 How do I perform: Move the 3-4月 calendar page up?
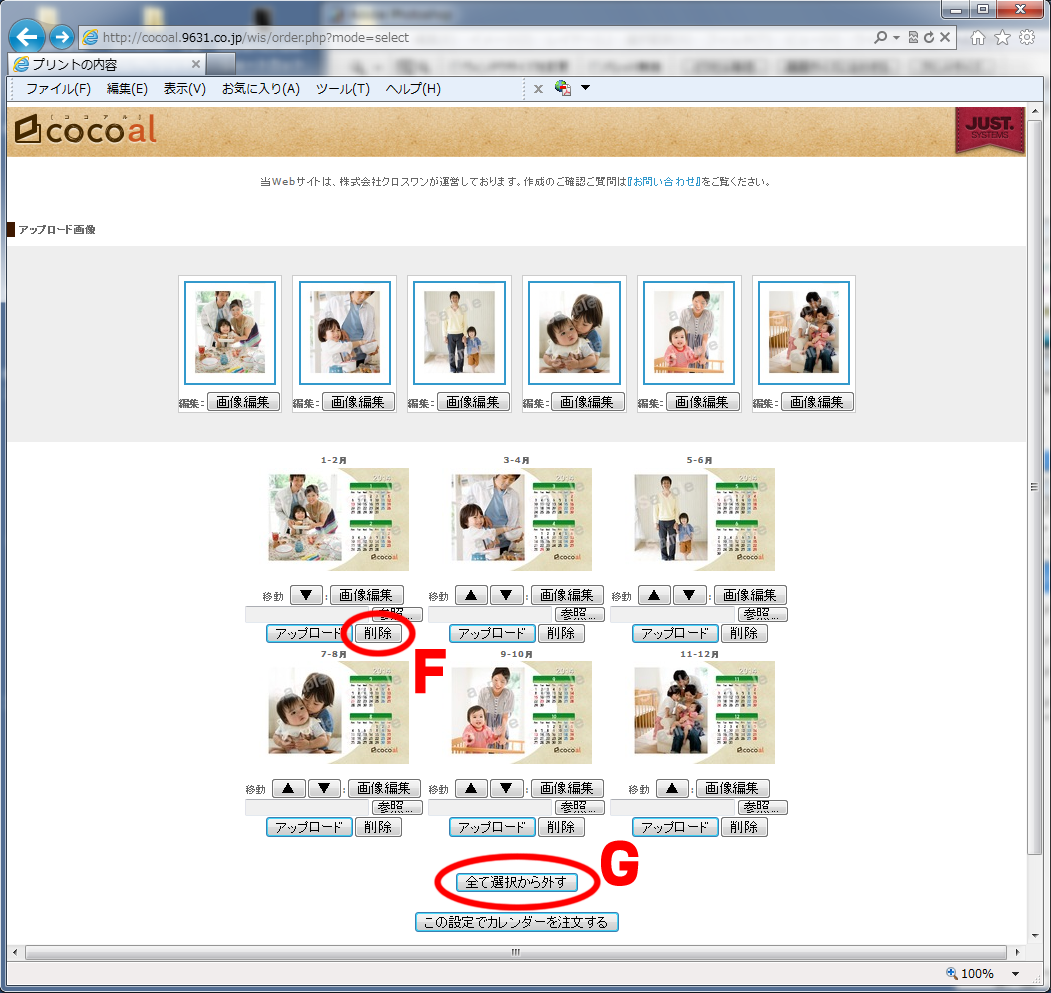point(471,595)
